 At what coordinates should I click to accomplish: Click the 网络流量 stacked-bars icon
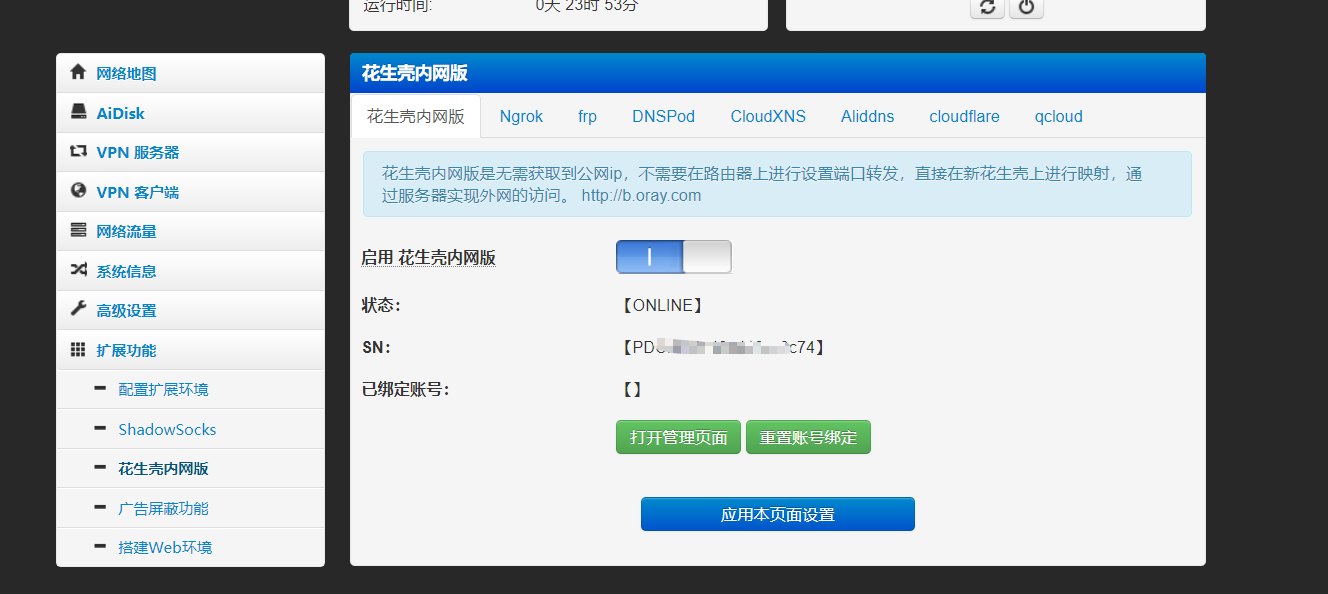point(78,231)
